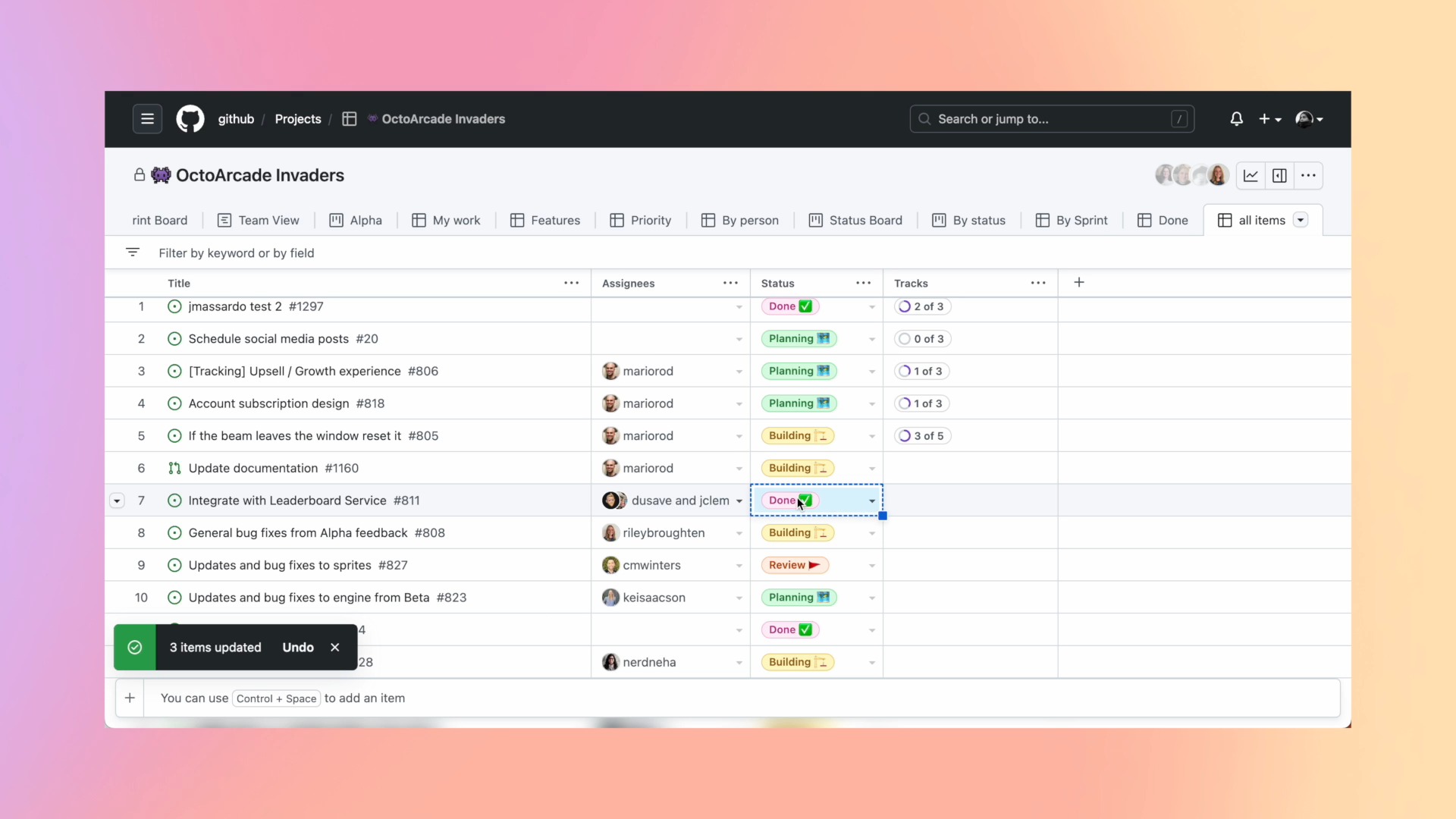Open the project more options menu
The image size is (1456, 819).
pos(1308,176)
